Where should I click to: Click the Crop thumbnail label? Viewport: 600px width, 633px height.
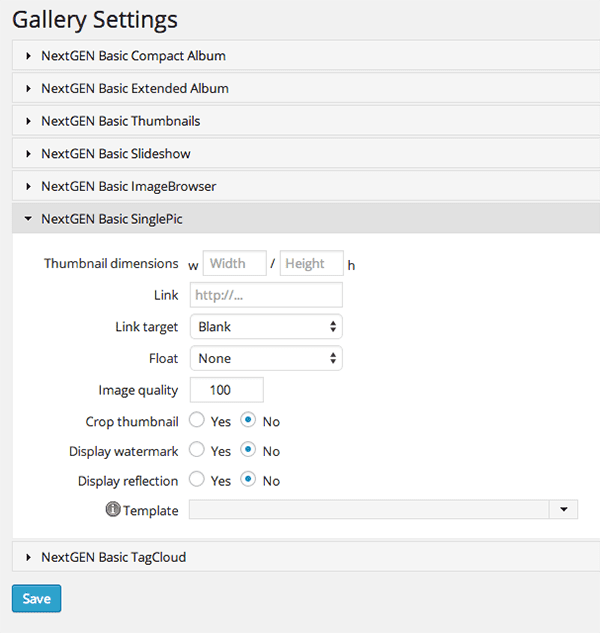(132, 421)
